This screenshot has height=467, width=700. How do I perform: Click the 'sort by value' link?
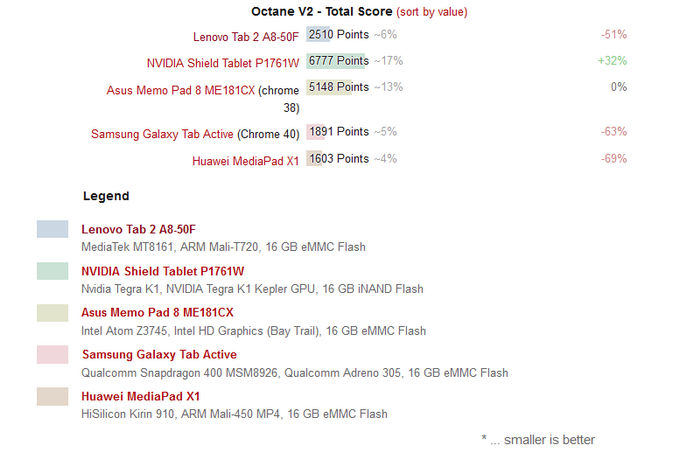click(x=432, y=12)
